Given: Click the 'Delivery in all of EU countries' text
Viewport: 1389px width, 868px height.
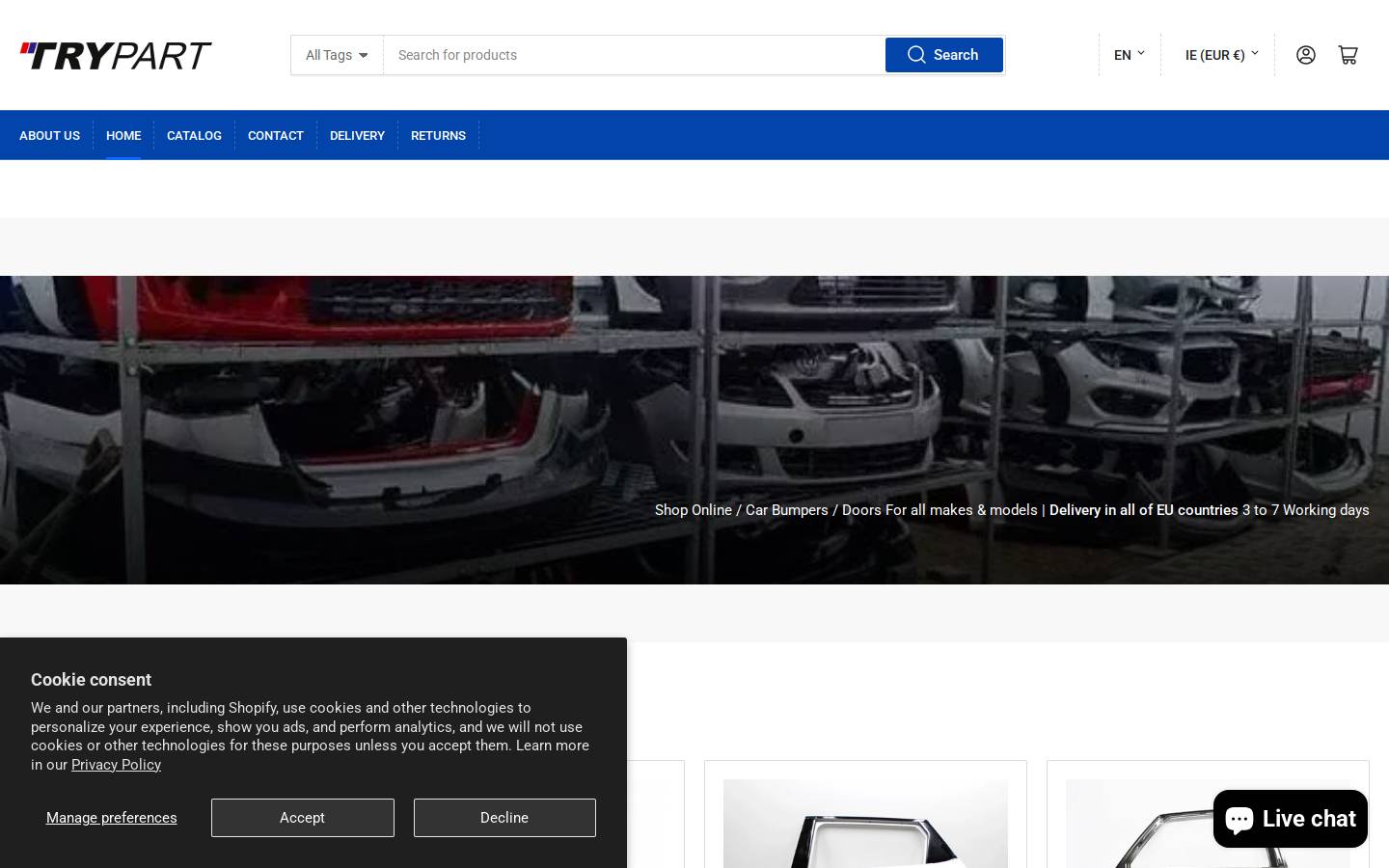Looking at the screenshot, I should tap(1143, 510).
